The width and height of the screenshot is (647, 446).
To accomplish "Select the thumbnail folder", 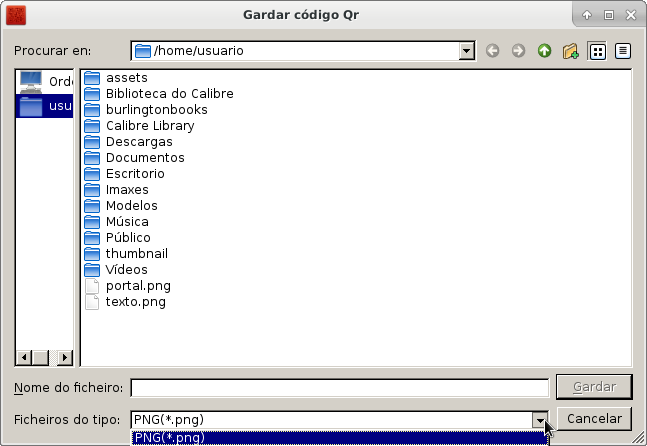I will 126,254.
